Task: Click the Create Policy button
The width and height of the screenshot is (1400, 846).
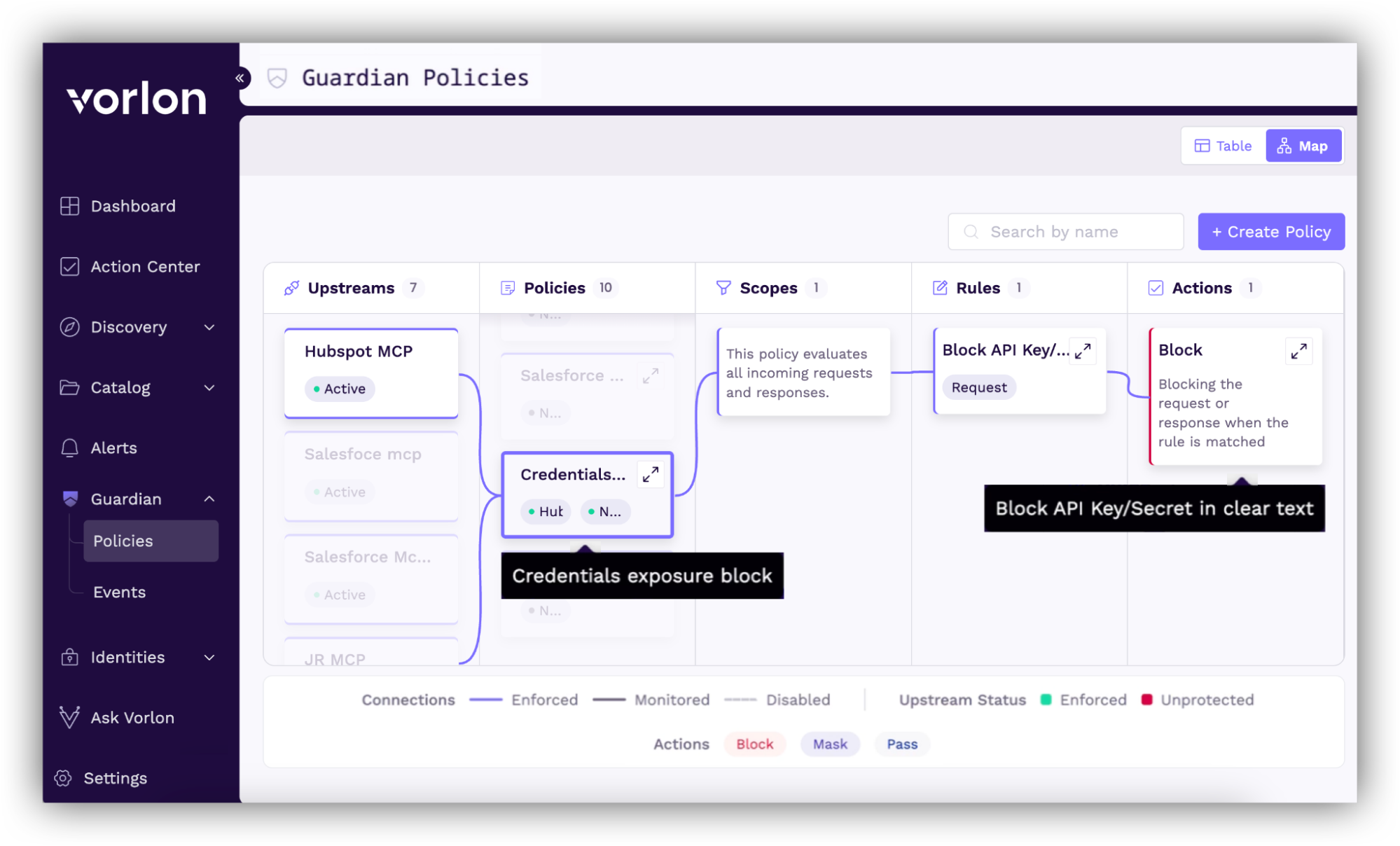Action: (x=1271, y=232)
